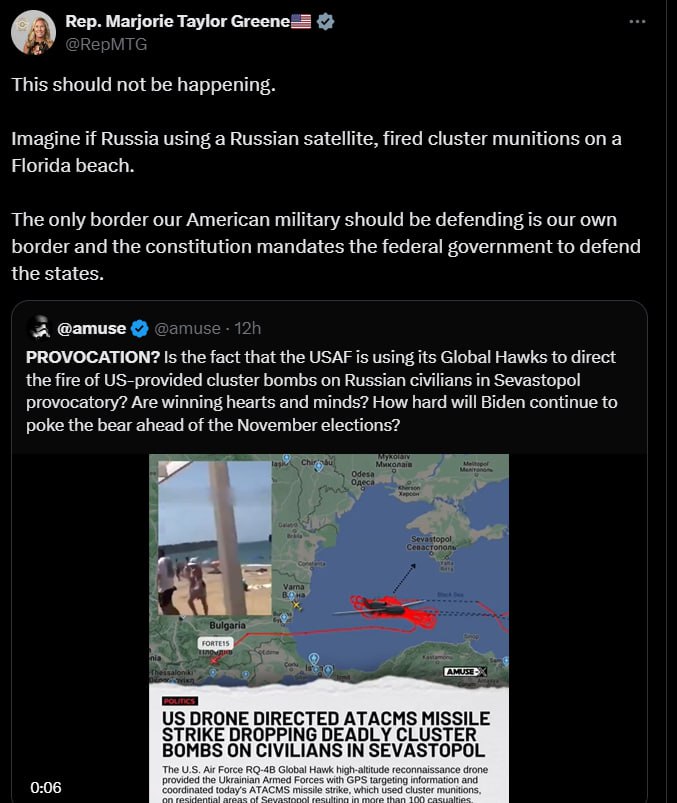
Task: Play the embedded video showing 0:06
Action: [329, 628]
